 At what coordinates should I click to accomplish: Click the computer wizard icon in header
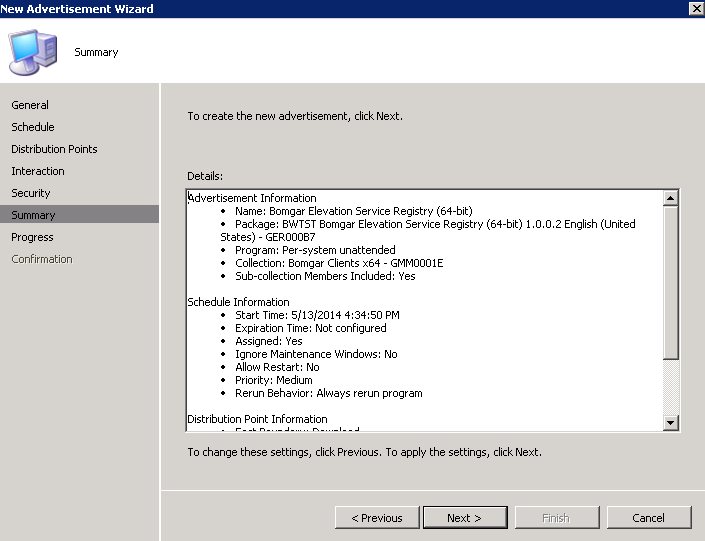[33, 52]
